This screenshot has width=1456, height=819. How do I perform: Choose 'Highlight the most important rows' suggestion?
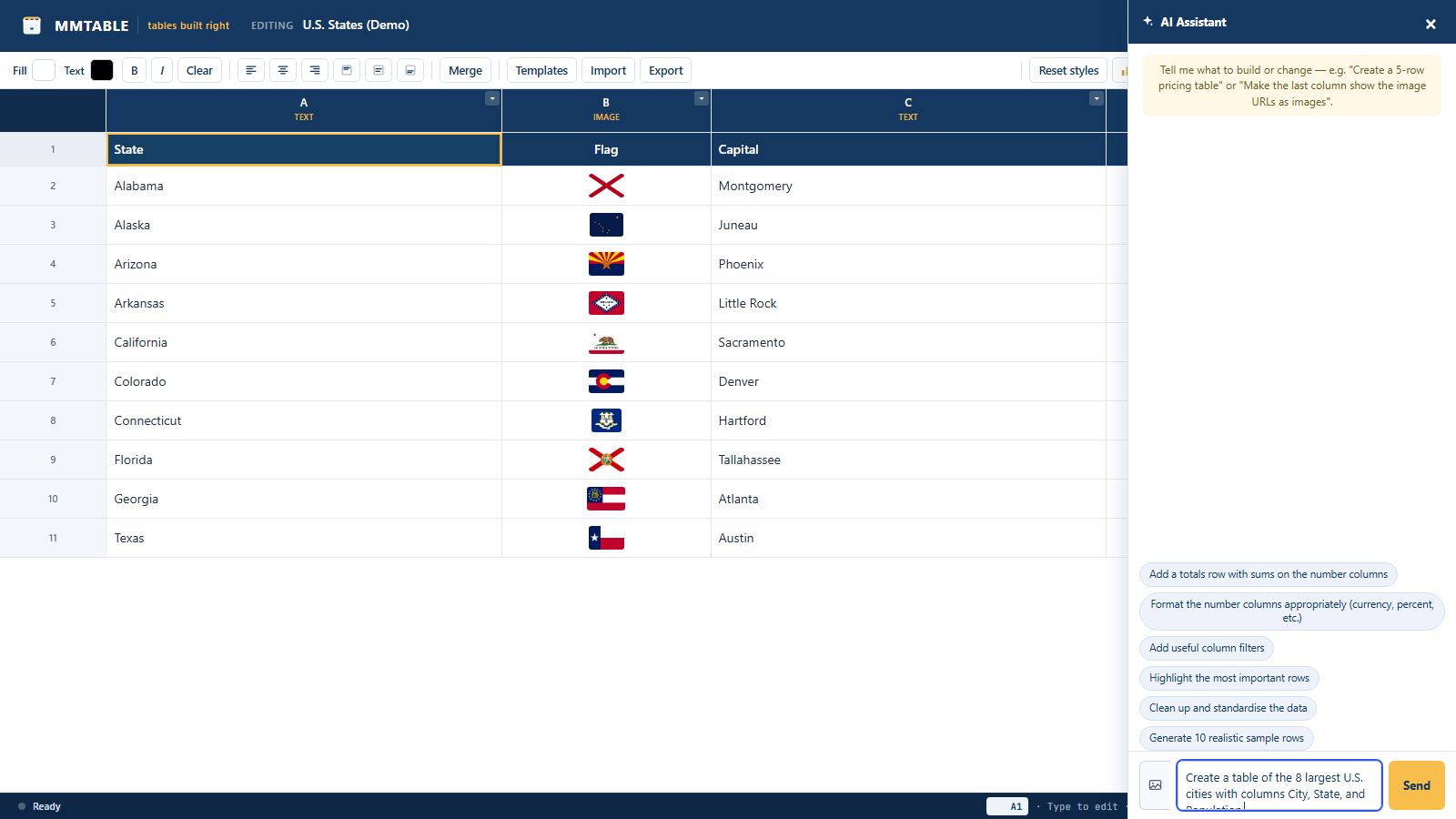coord(1228,678)
